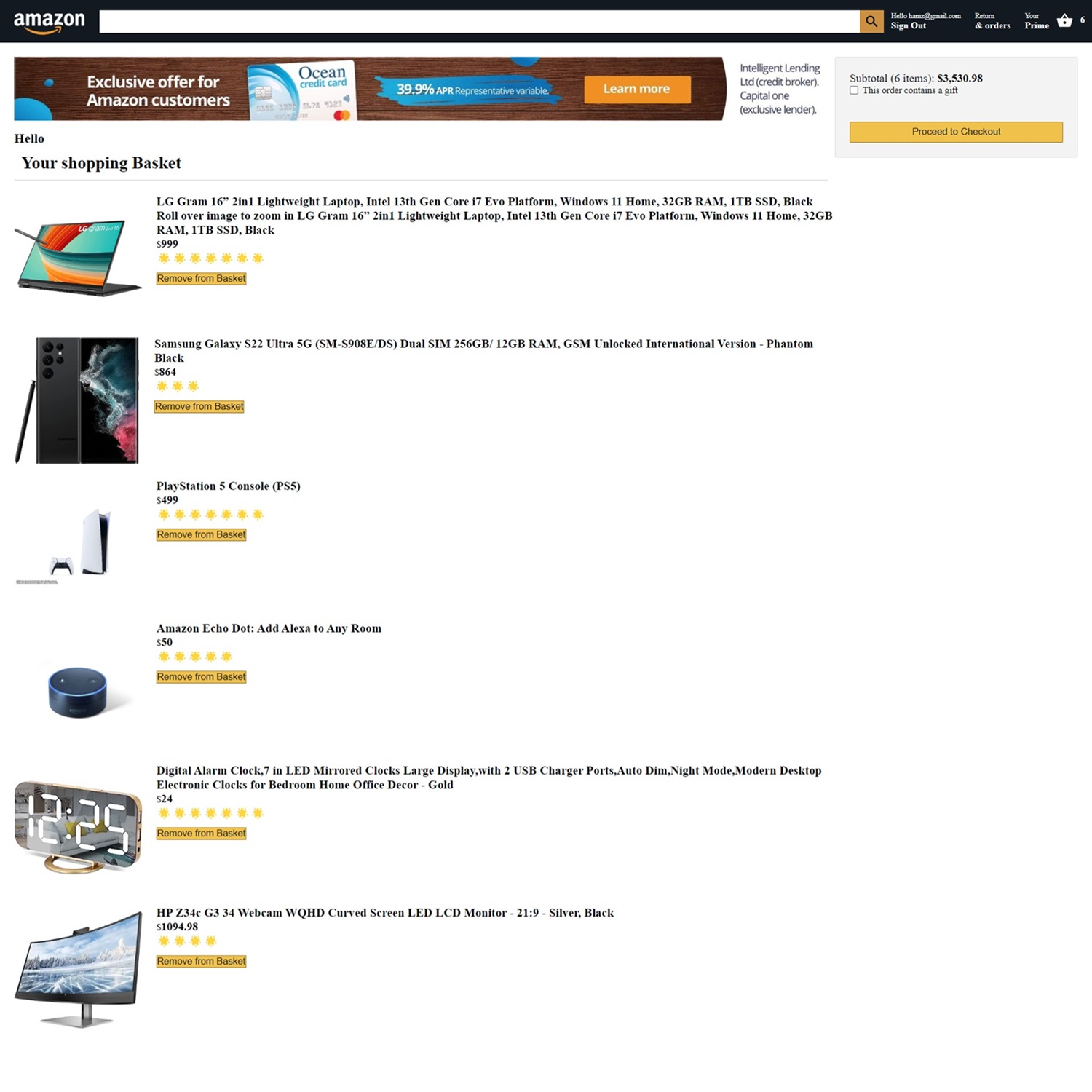The height and width of the screenshot is (1092, 1092).
Task: Open Return & orders
Action: (992, 21)
